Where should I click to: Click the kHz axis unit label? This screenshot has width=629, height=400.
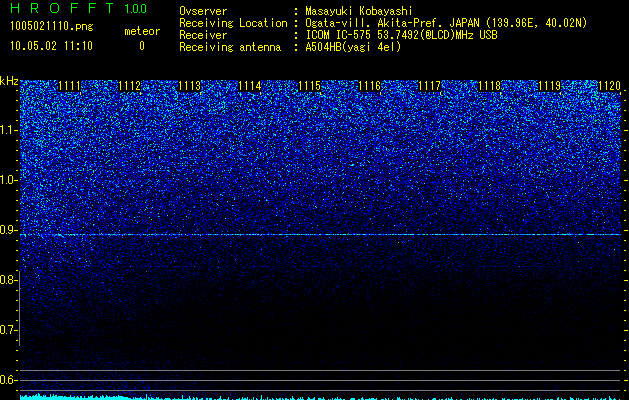point(9,81)
